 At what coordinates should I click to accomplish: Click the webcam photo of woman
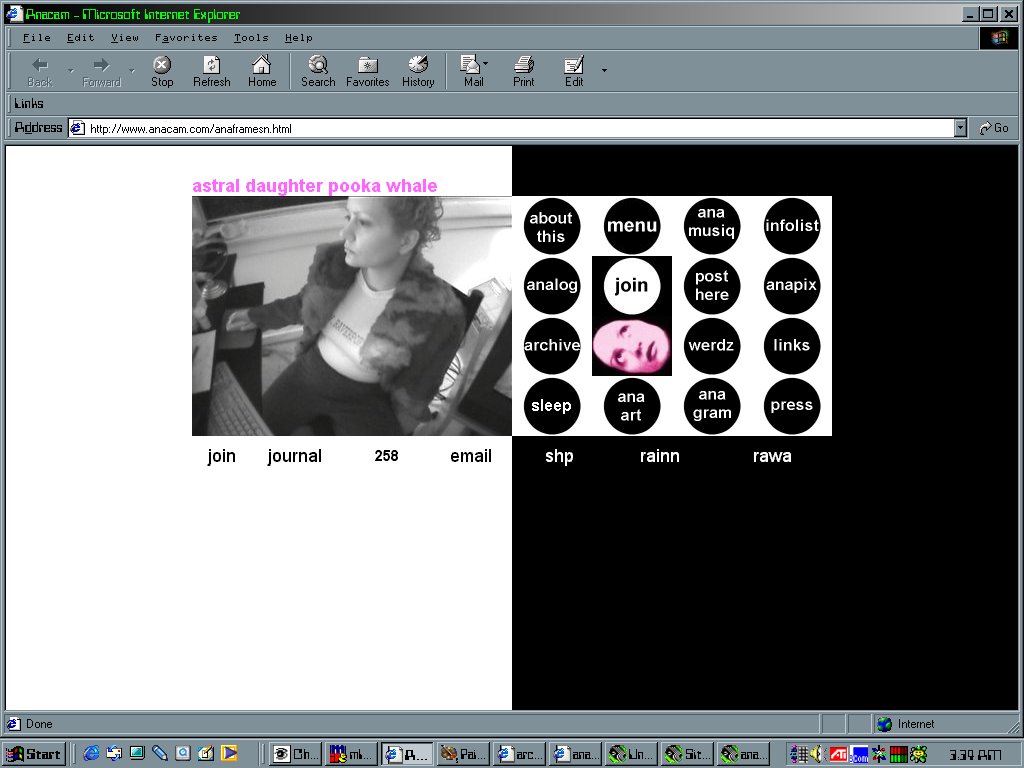(351, 316)
